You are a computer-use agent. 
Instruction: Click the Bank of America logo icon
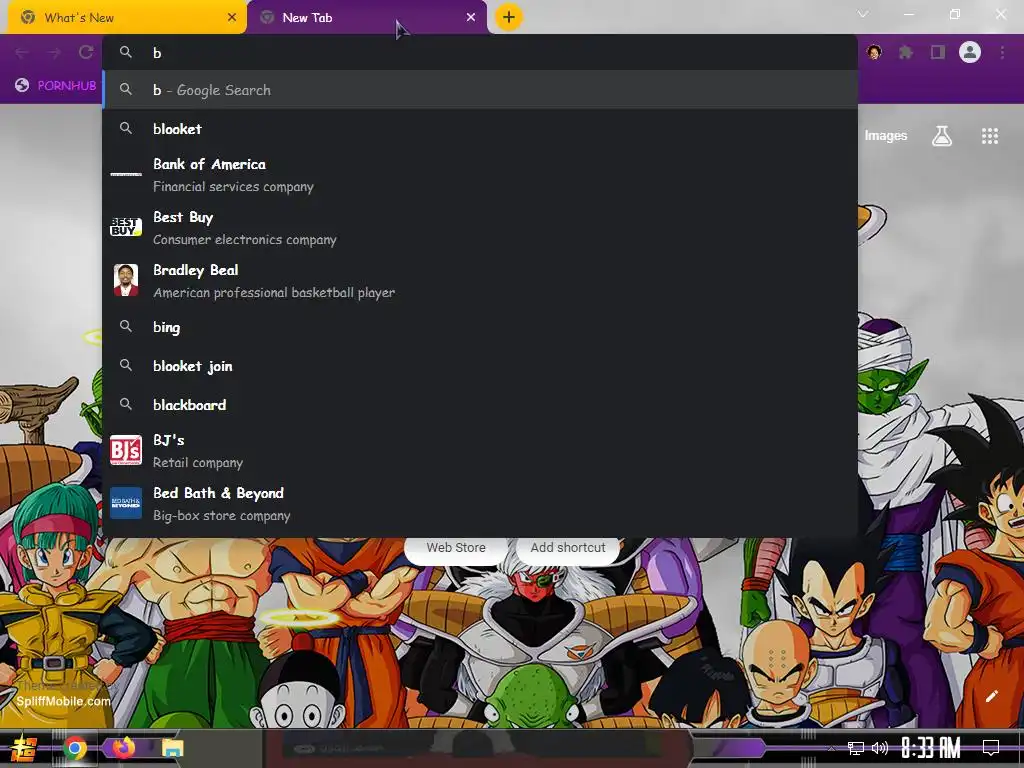pyautogui.click(x=126, y=174)
